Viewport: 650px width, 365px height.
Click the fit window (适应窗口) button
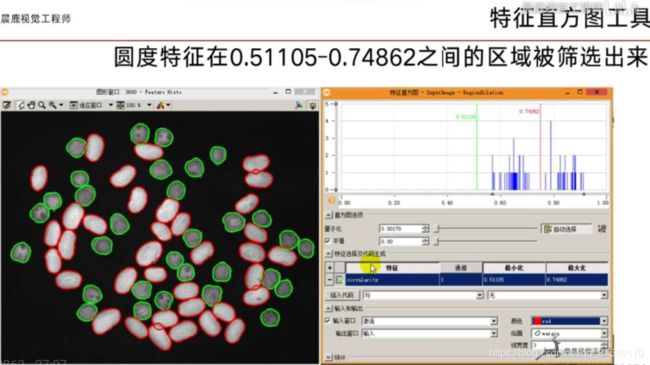tap(85, 105)
